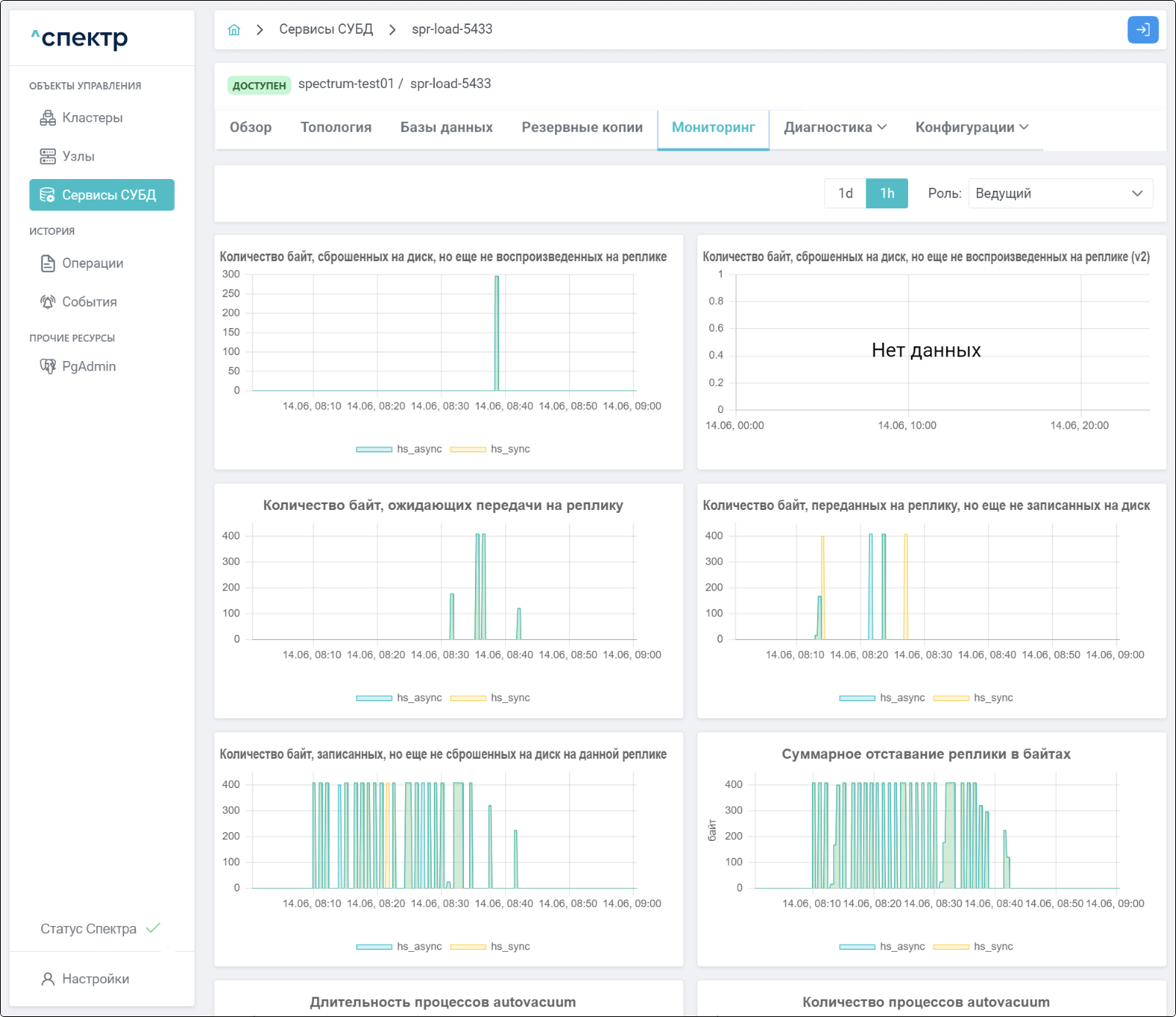1176x1017 pixels.
Task: Expand the Диагностика menu
Action: [x=835, y=128]
